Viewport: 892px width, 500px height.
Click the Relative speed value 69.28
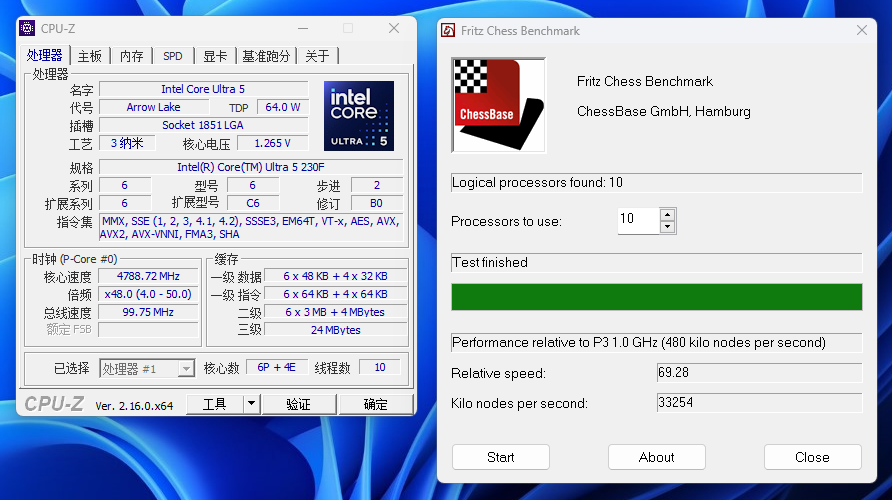759,373
